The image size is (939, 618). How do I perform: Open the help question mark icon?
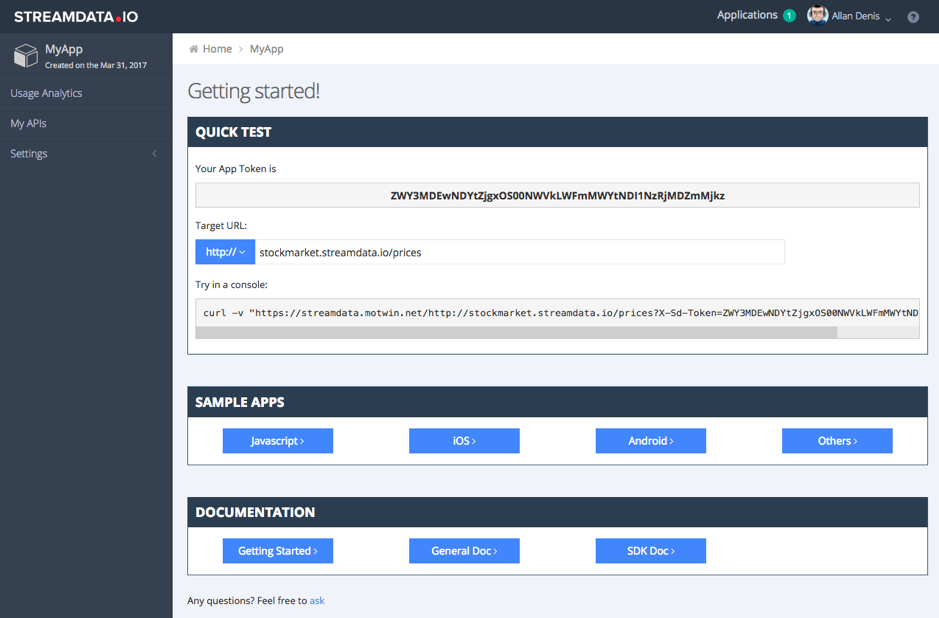913,17
